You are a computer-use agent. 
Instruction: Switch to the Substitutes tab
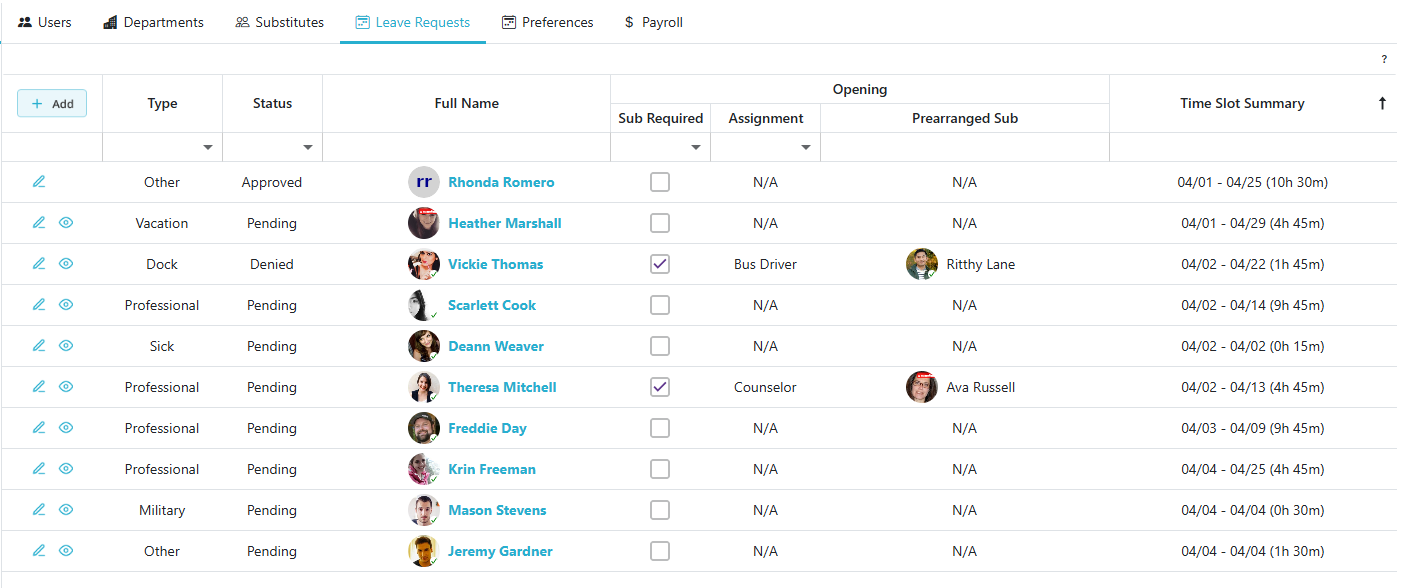pos(280,22)
